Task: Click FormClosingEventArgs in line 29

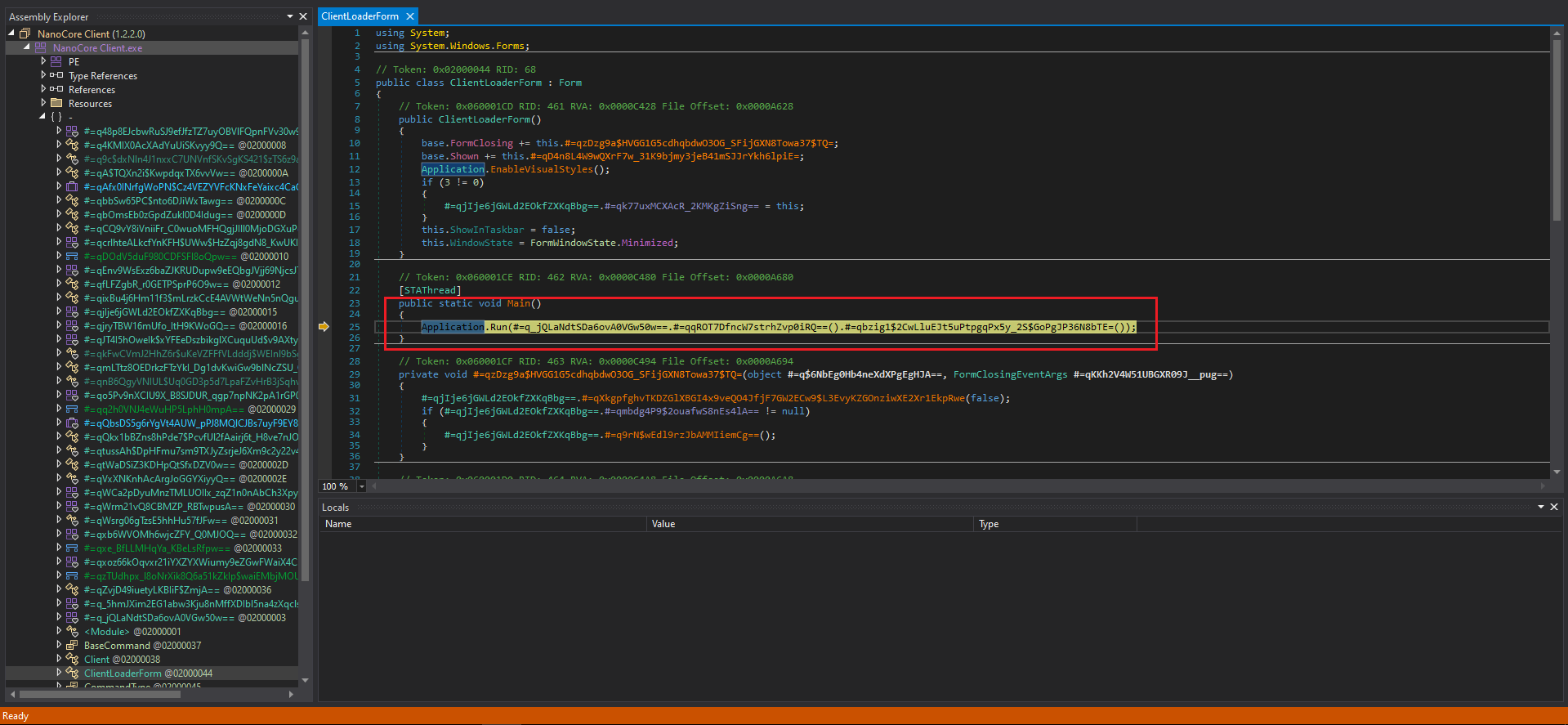Action: coord(1010,374)
